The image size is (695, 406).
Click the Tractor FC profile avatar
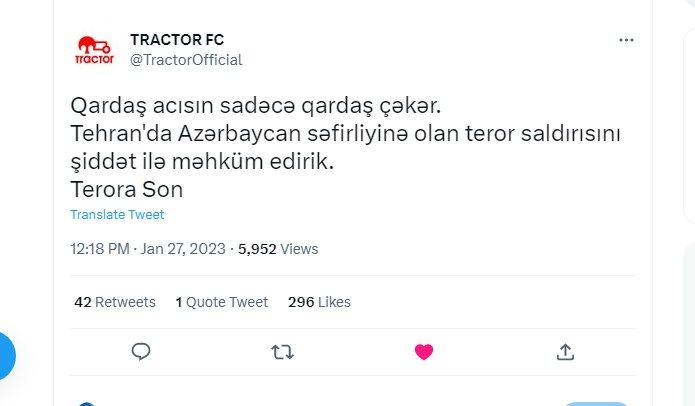[96, 49]
